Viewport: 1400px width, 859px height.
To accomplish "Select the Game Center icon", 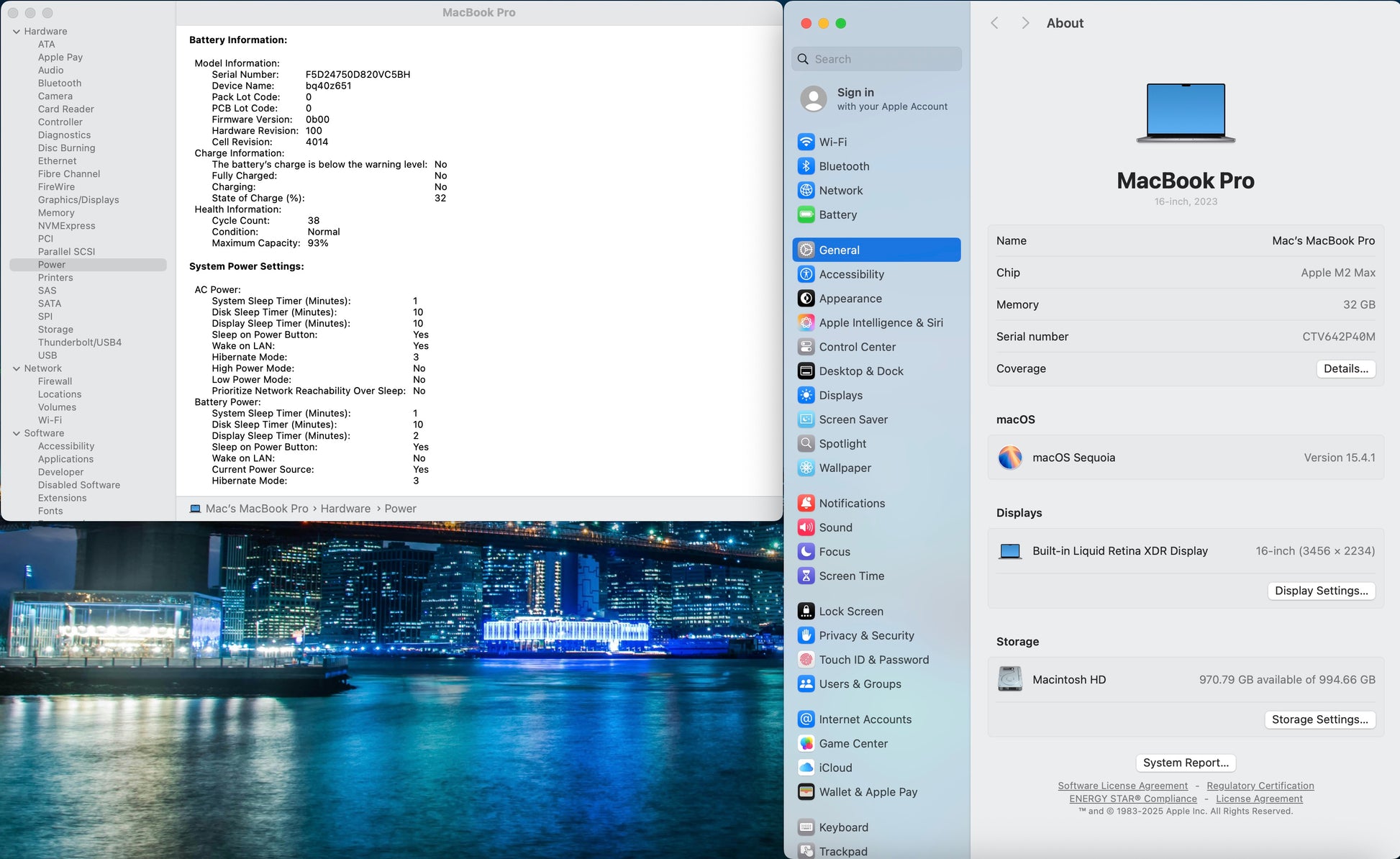I will [x=806, y=743].
